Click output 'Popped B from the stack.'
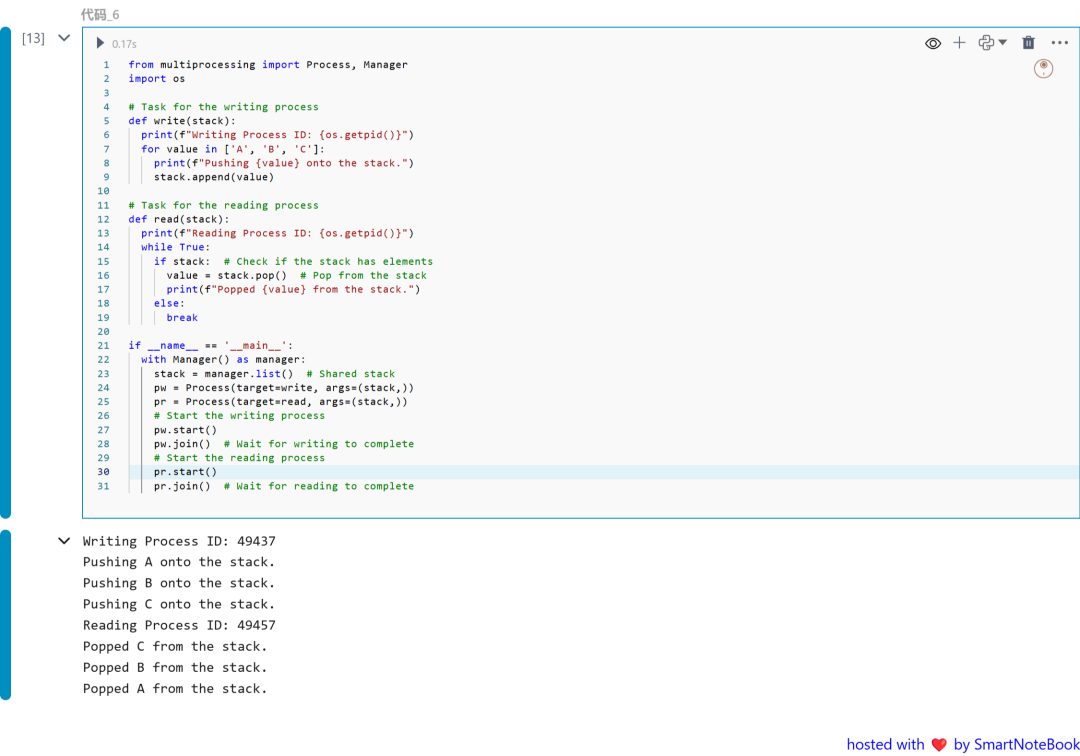 (x=175, y=668)
